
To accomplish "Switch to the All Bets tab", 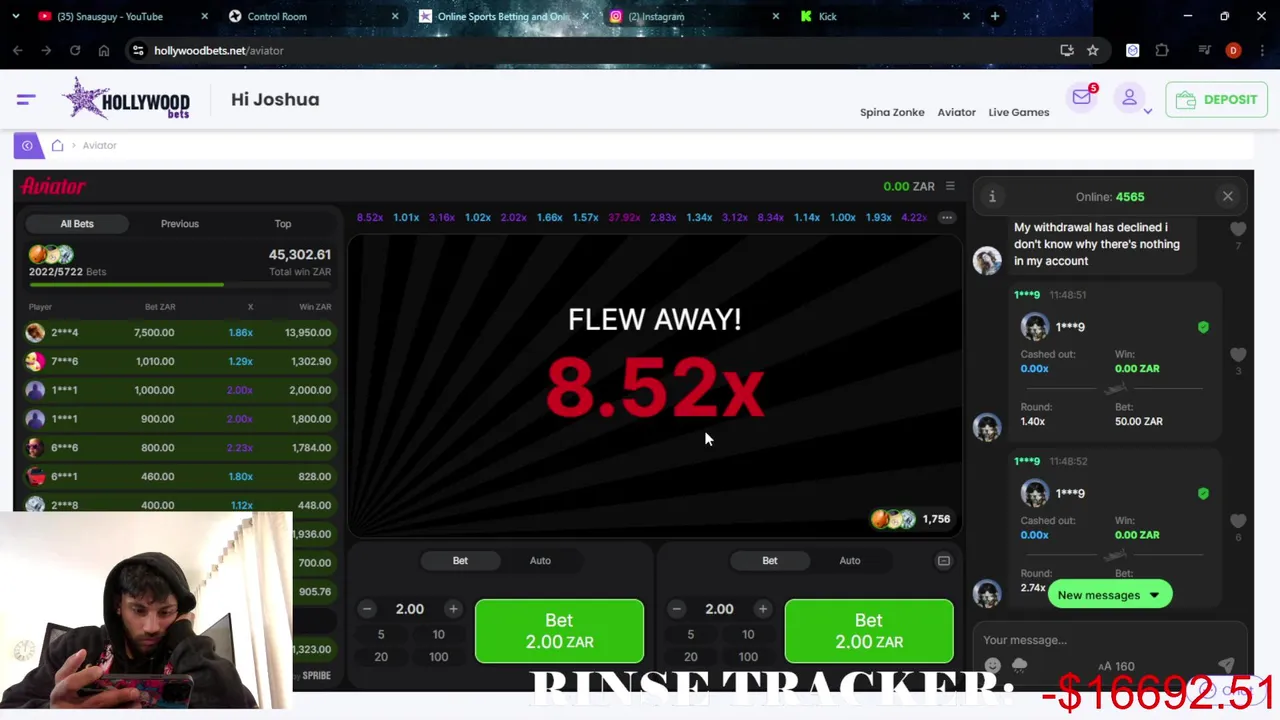I will [77, 224].
